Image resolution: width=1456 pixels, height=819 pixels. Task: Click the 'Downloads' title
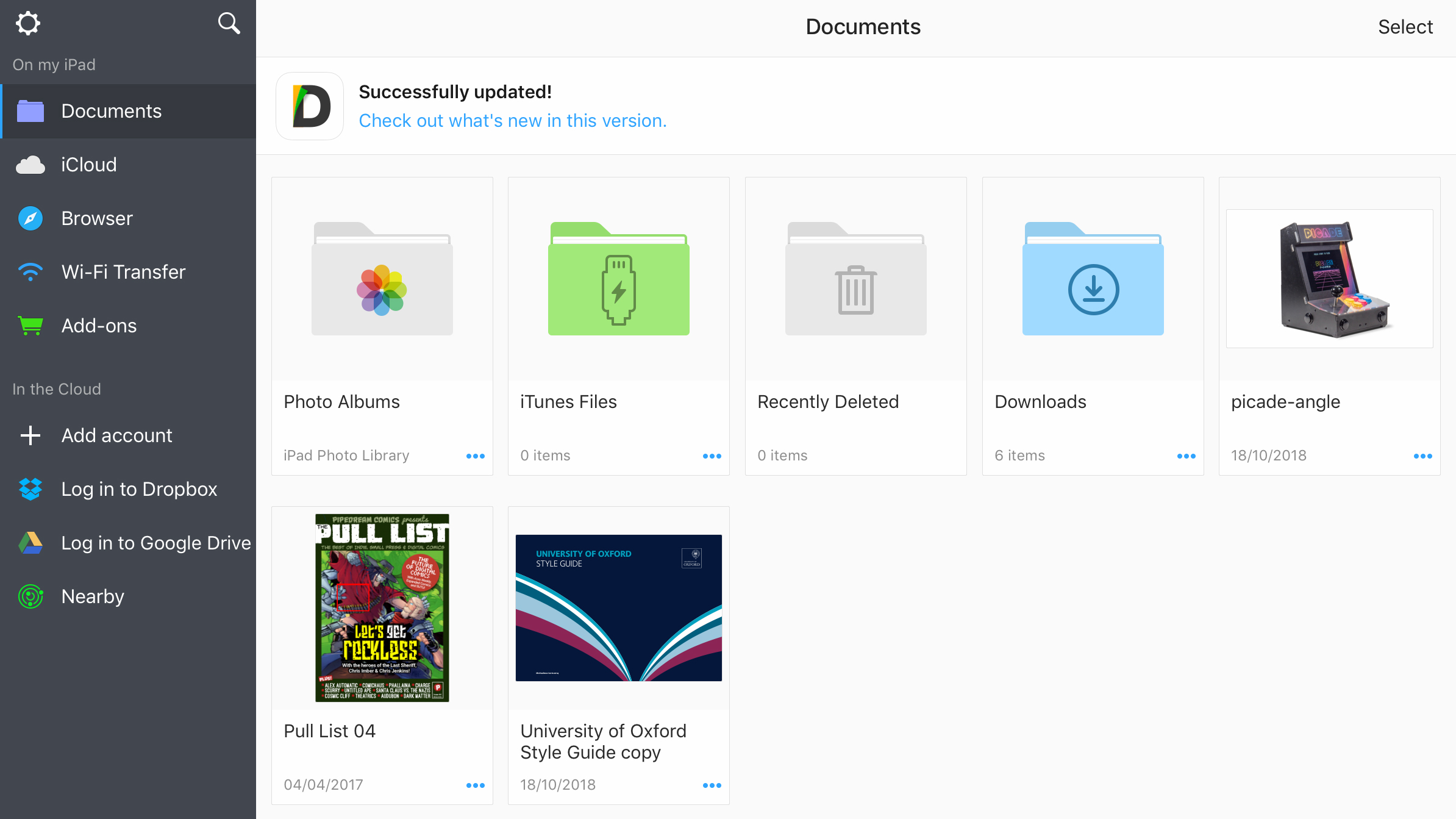pos(1040,402)
